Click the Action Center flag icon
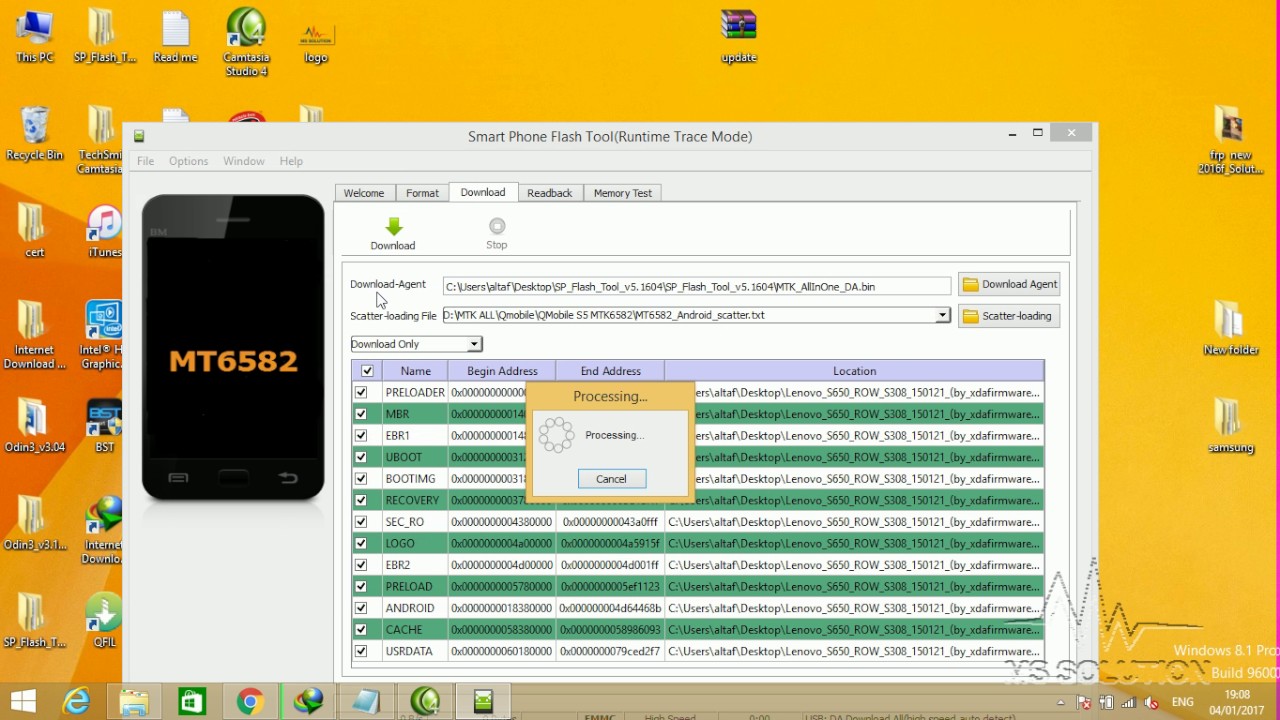Image resolution: width=1280 pixels, height=720 pixels. (x=1085, y=702)
